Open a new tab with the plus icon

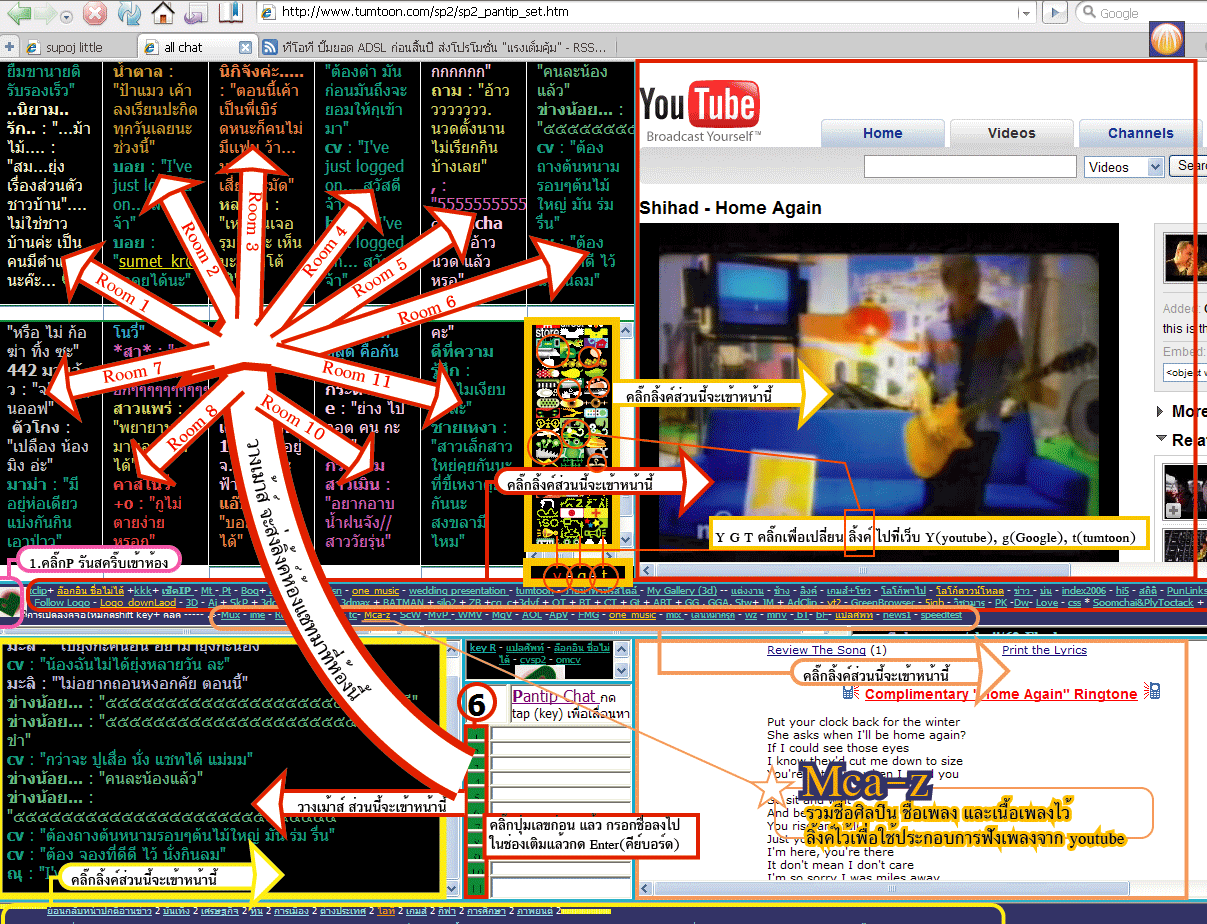[9, 46]
